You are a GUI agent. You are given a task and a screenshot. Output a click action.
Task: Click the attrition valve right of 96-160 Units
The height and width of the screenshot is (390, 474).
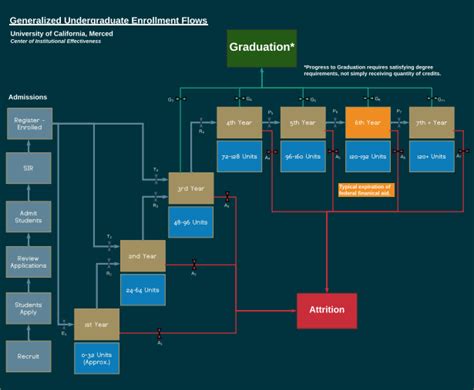coord(333,152)
